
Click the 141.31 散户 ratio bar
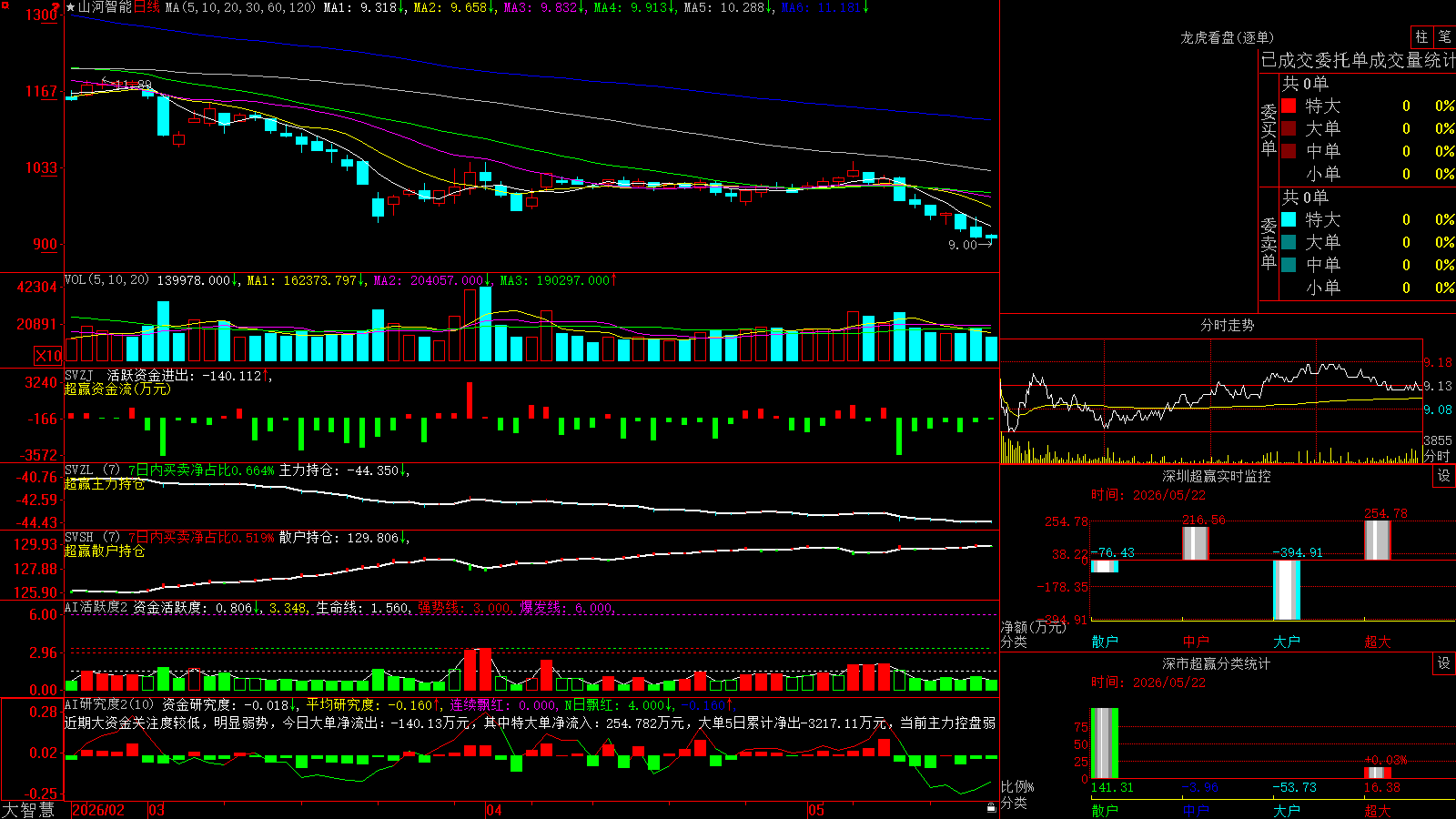1105,743
